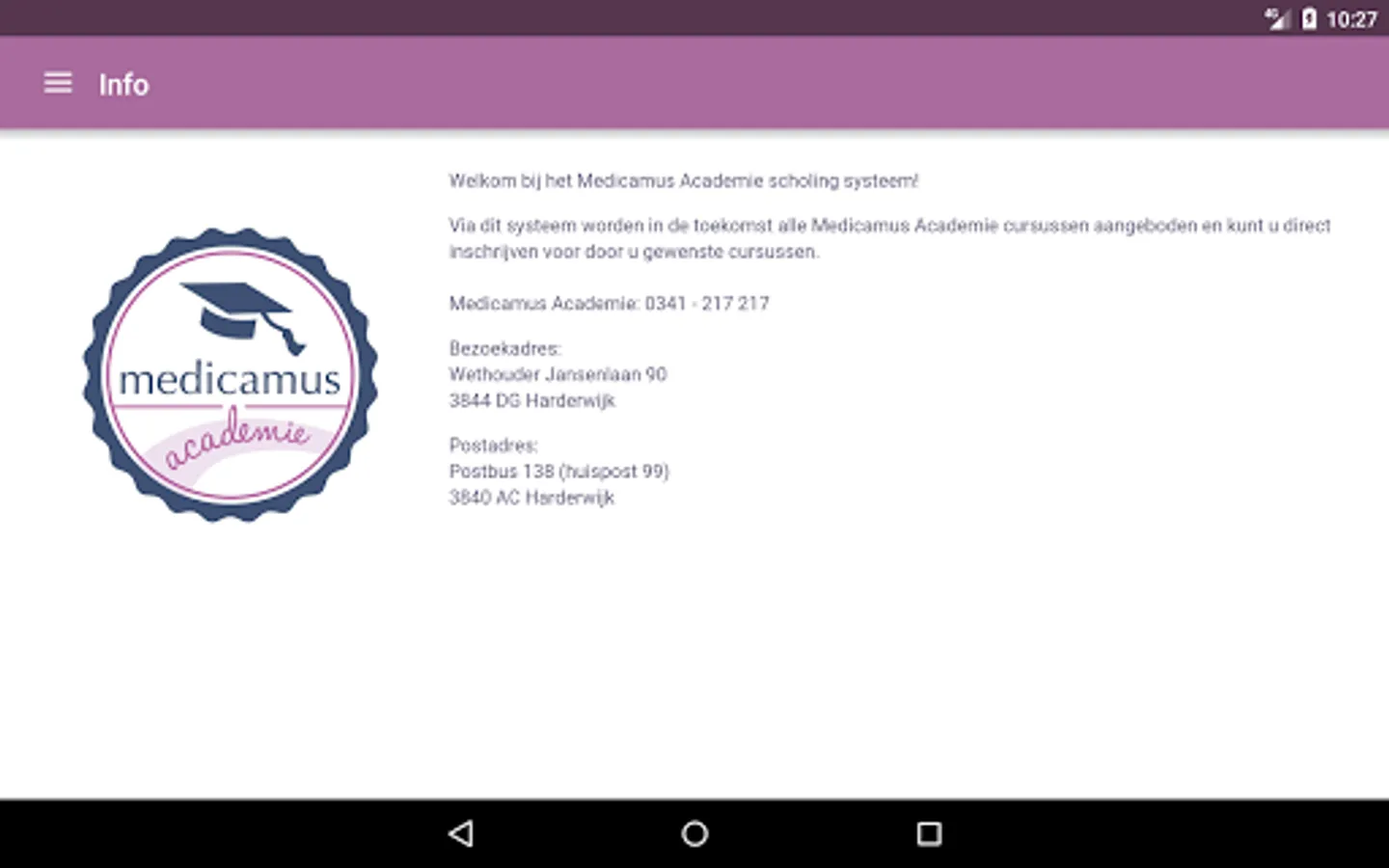Select 'Postbus 138 (huispost 99)' line
1389x868 pixels.
558,472
